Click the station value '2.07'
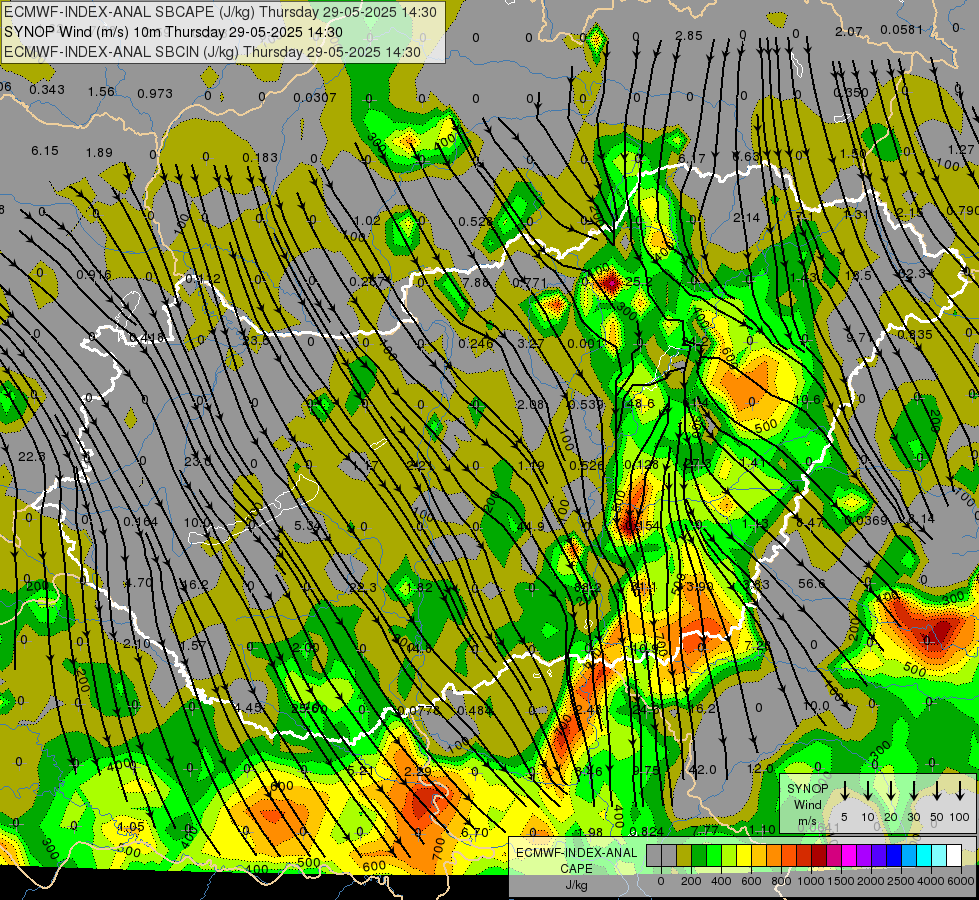979x900 pixels. [849, 31]
